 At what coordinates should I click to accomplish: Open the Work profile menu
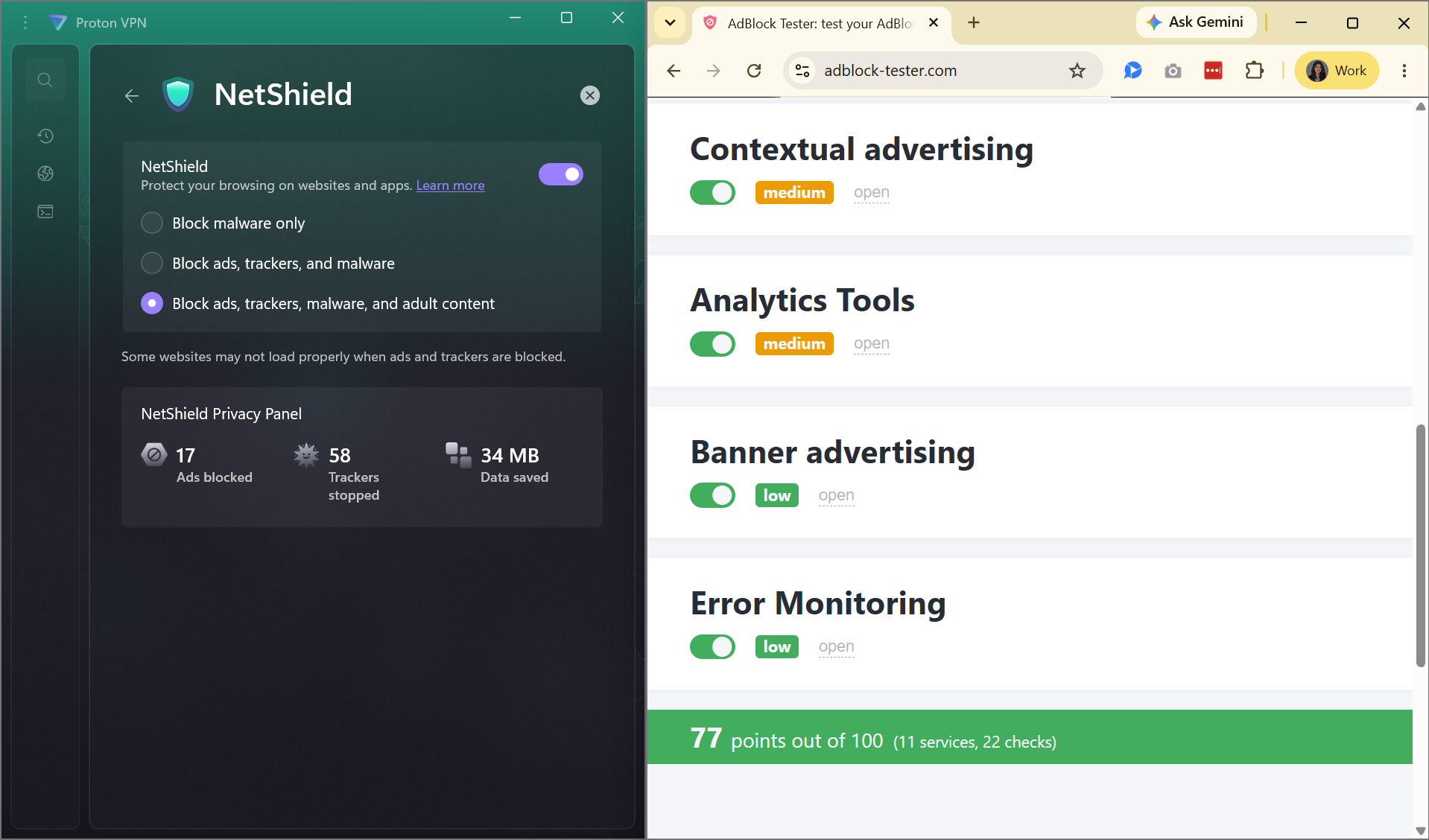pos(1337,71)
